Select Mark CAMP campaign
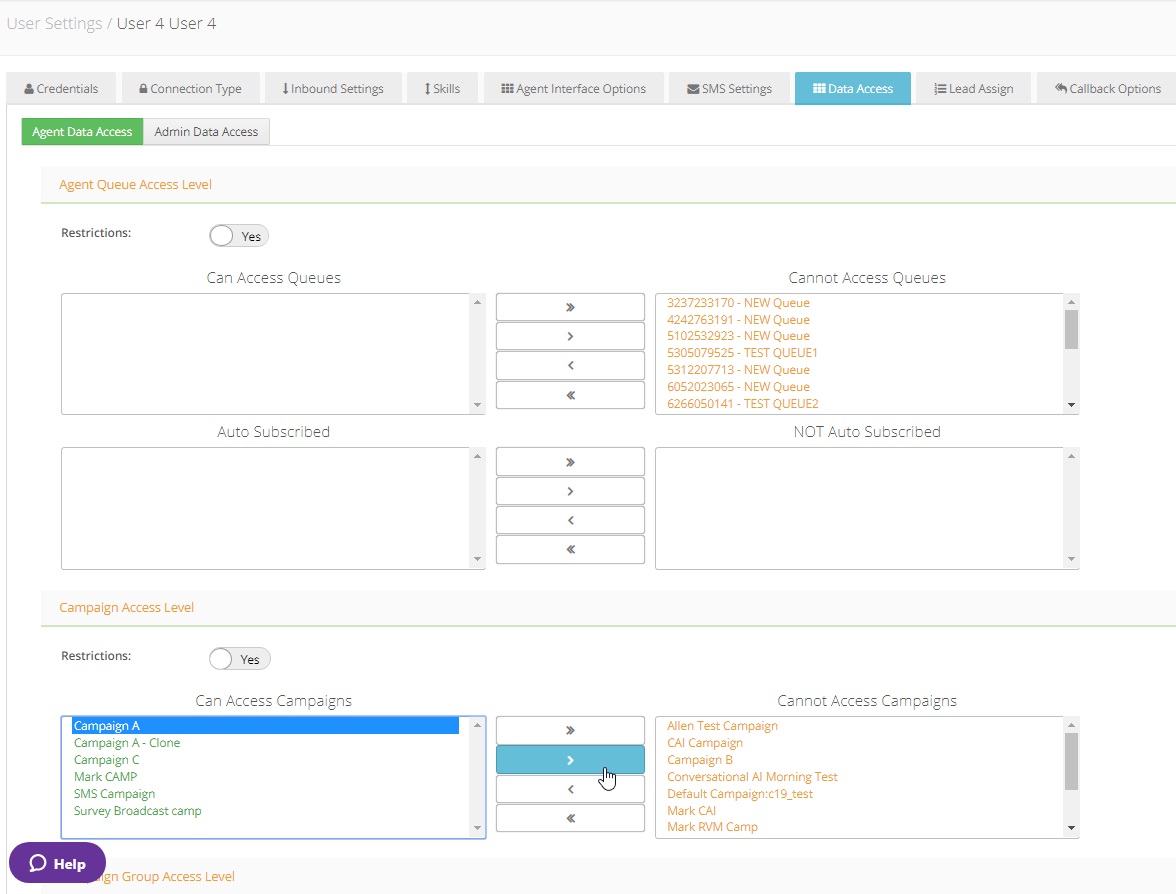 click(105, 777)
